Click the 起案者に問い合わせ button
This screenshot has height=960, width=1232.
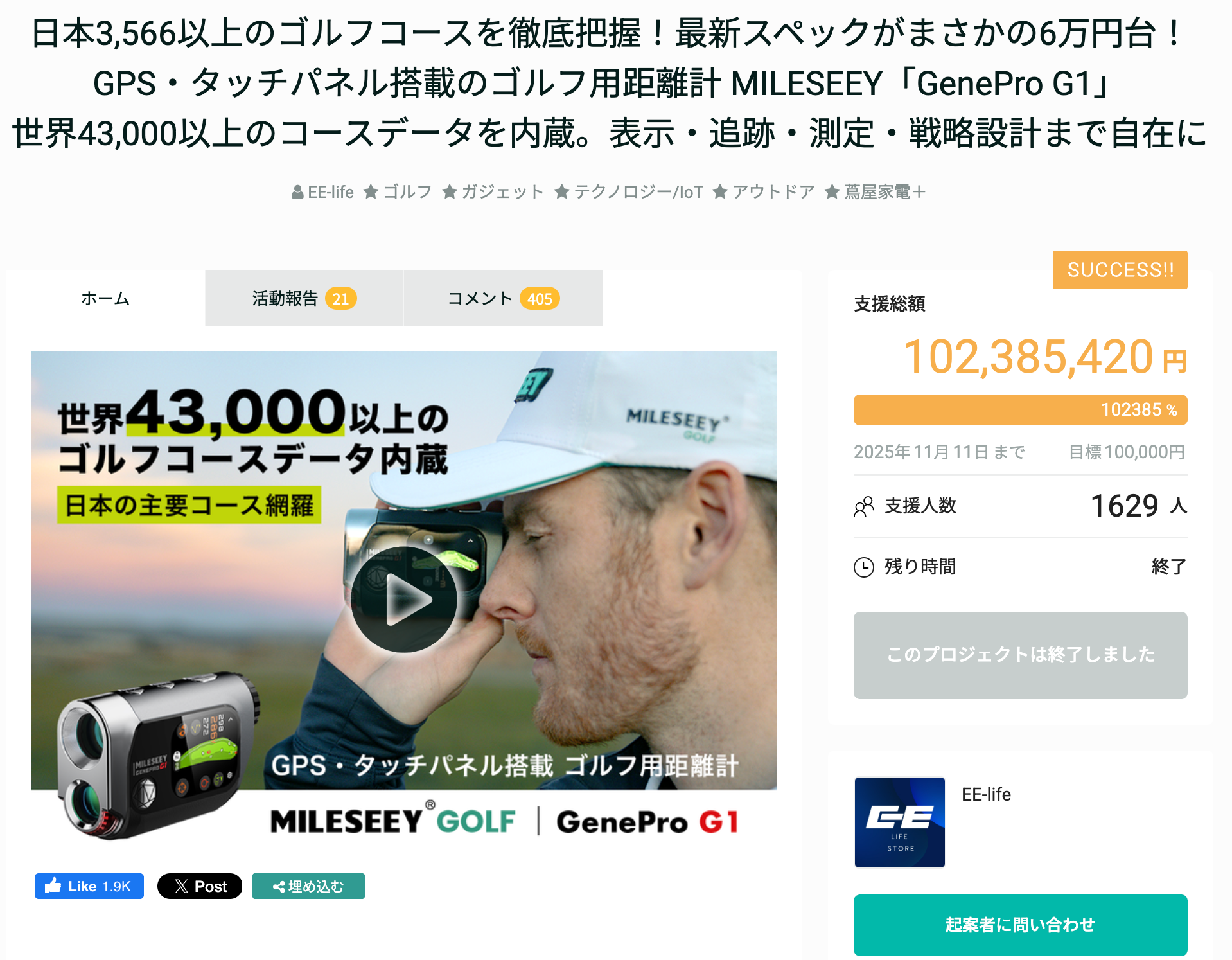[1020, 925]
